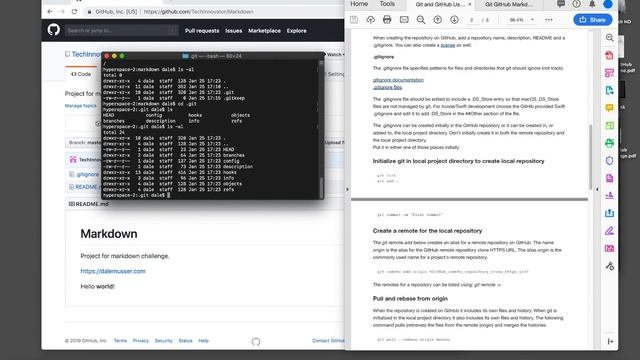Open the gitignore documentation link in PDF
The height and width of the screenshot is (360, 640).
coord(398,80)
